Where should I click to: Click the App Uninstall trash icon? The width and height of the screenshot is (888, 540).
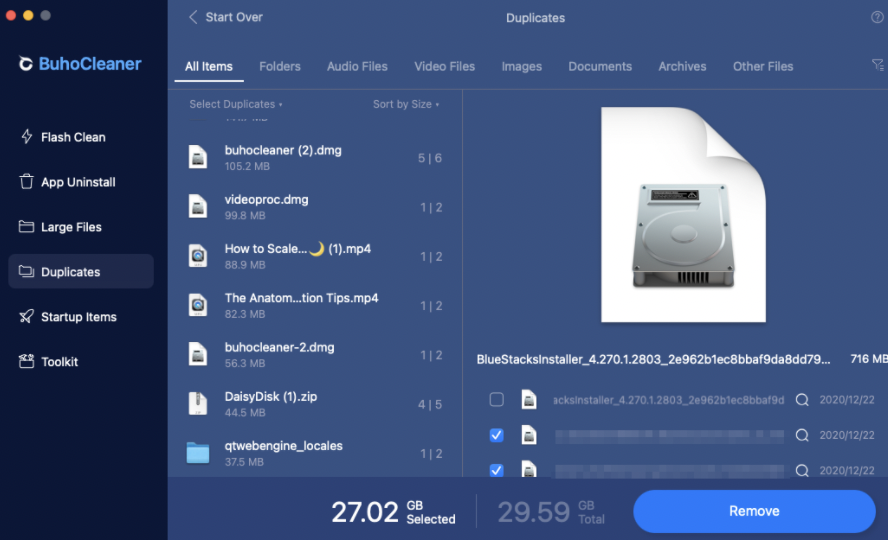[x=26, y=181]
